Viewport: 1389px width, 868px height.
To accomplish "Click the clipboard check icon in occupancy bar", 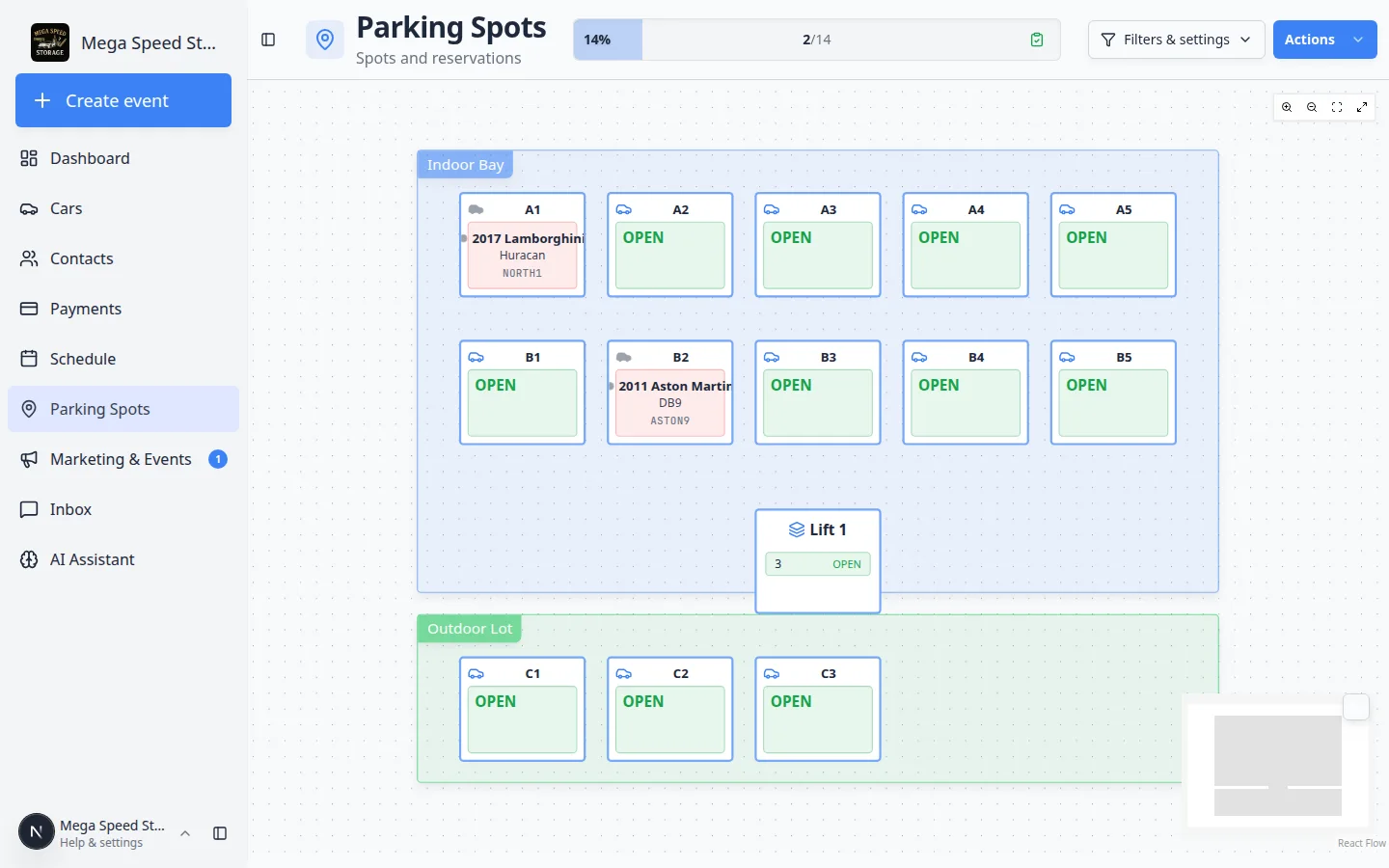I will point(1037,40).
